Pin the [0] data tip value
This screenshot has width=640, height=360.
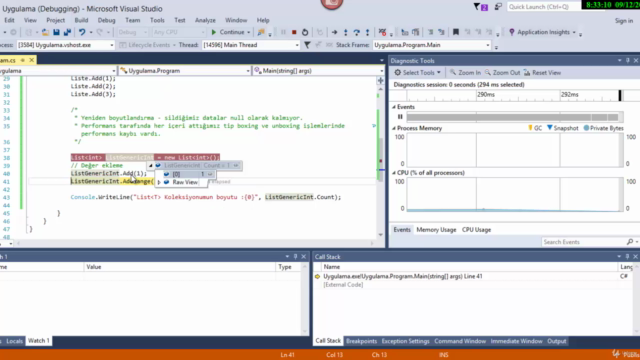pos(210,174)
